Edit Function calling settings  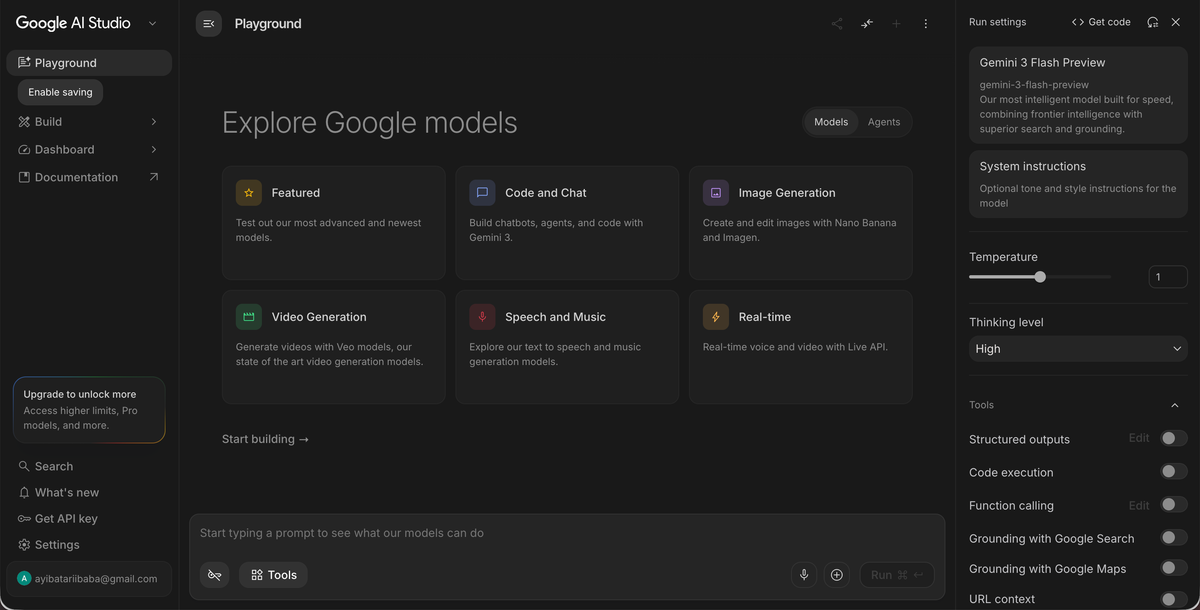1139,505
